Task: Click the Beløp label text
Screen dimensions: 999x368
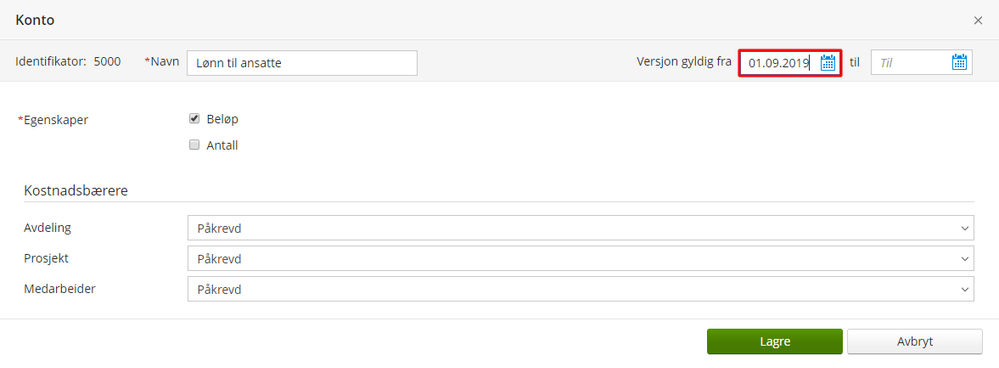Action: click(x=223, y=119)
